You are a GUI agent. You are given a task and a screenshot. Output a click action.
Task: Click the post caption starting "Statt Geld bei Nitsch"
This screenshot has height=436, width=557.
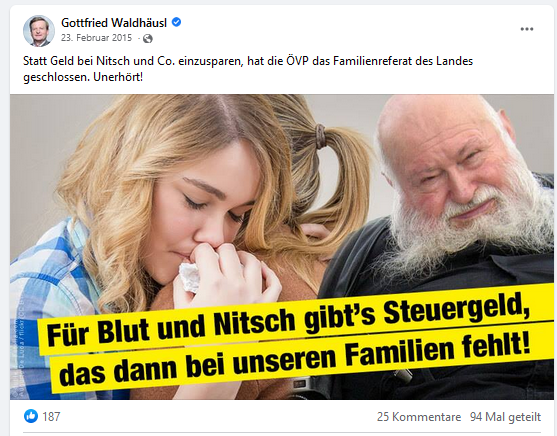[248, 69]
